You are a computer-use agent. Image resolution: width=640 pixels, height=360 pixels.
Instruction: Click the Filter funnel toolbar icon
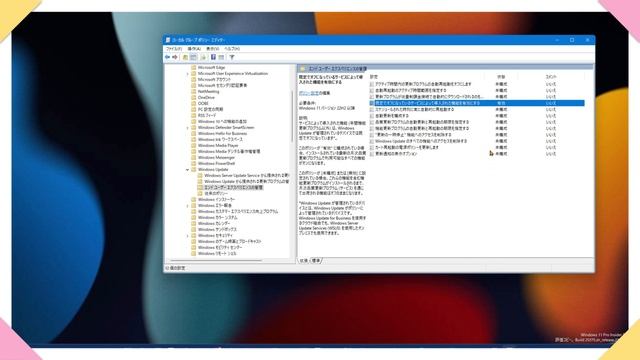pyautogui.click(x=232, y=57)
